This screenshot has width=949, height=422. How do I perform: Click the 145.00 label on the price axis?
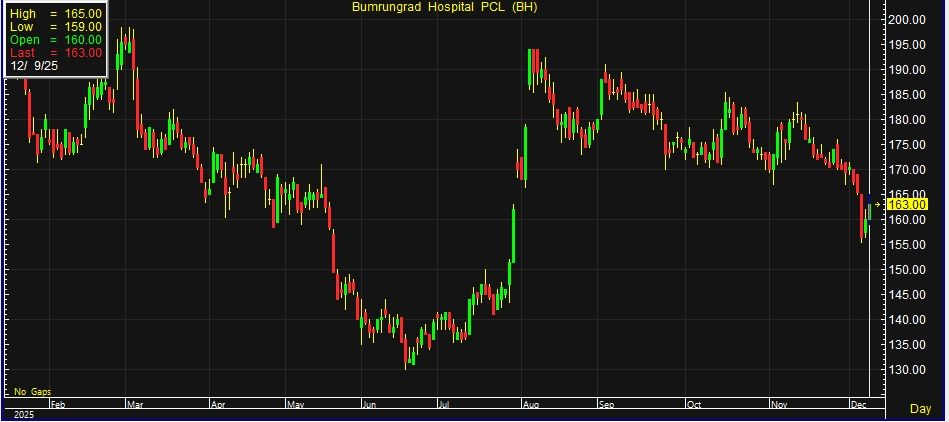pos(906,295)
